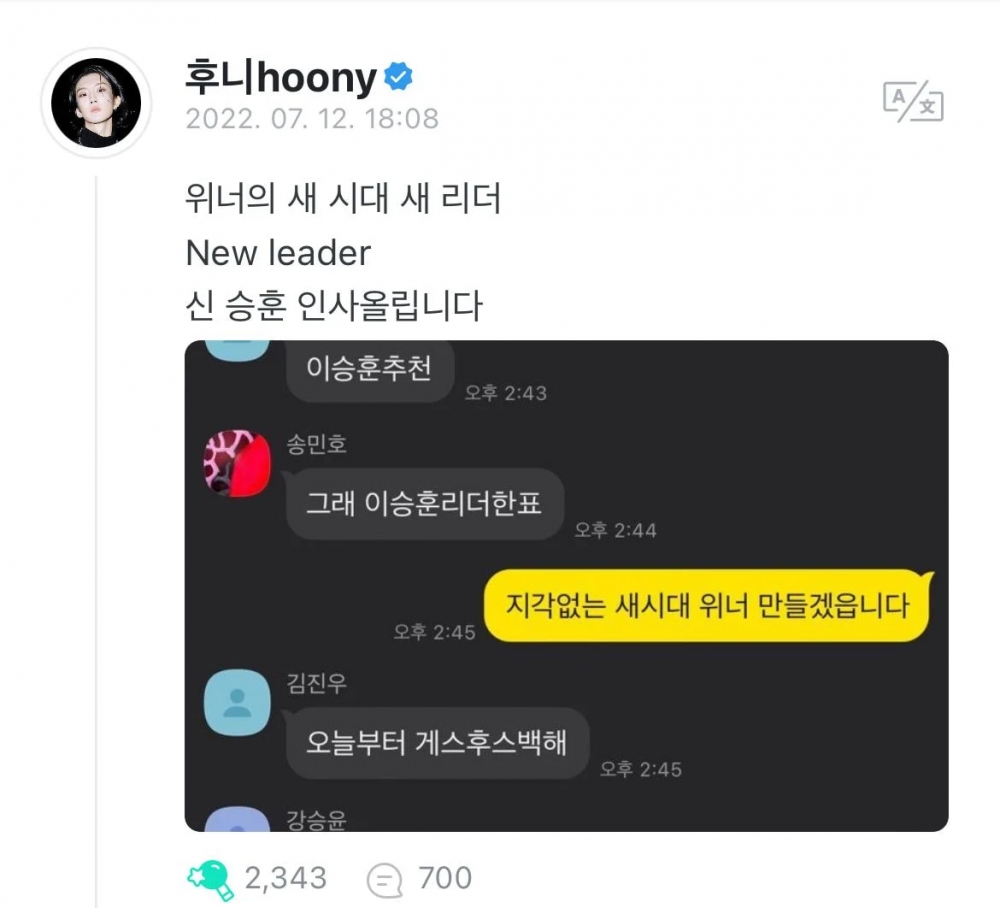Select the 오늘부터 게스후스백해 message bubble
1000x908 pixels.
pos(436,743)
